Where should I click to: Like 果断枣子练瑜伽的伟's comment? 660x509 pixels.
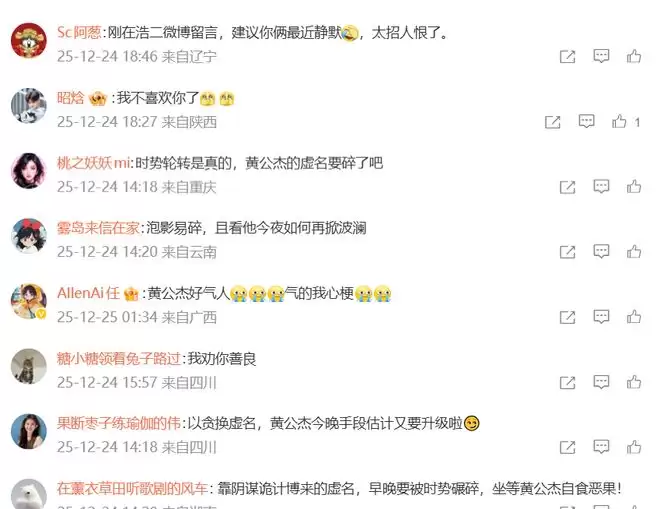634,447
